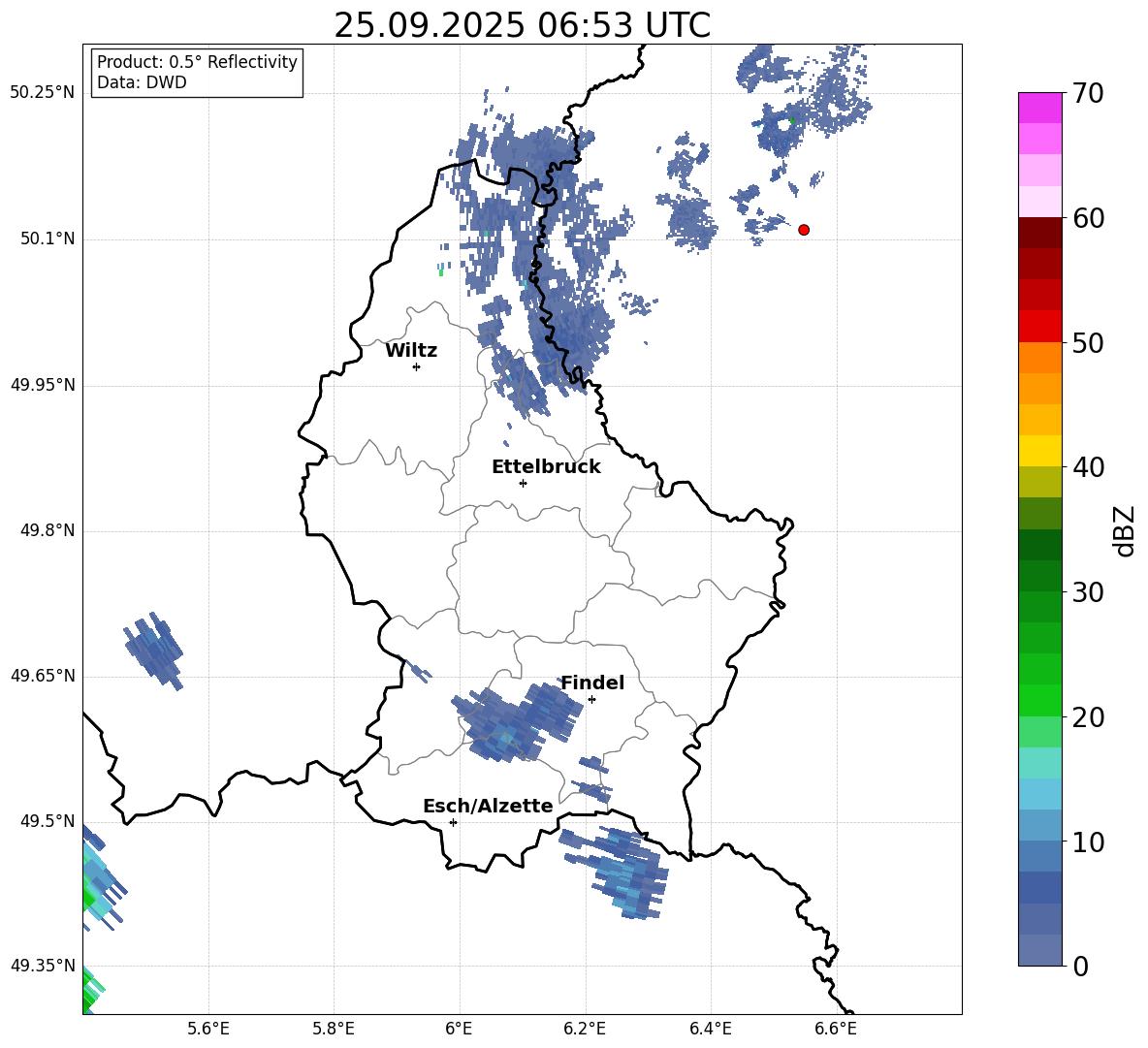Click the 70 value on colorbar
This screenshot has height=1048, width=1148.
tap(1088, 93)
